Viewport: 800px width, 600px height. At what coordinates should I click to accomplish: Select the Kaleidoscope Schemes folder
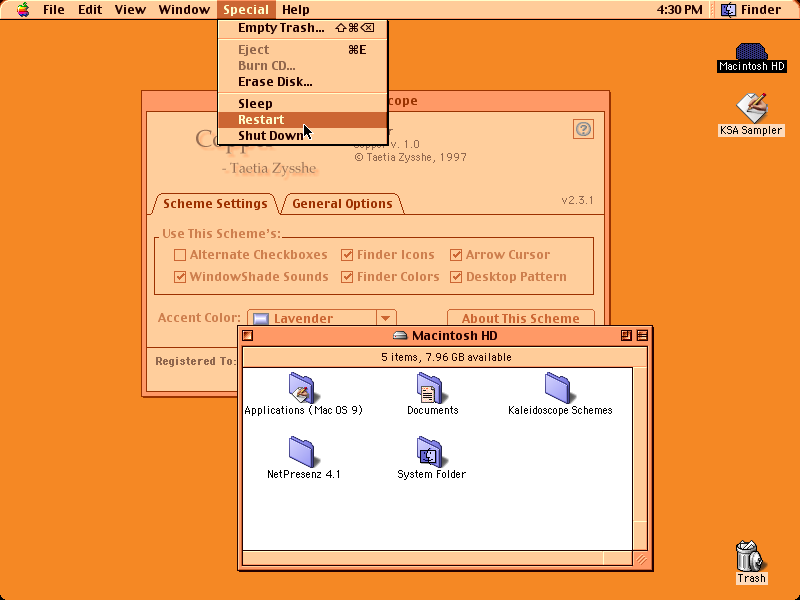pos(558,387)
